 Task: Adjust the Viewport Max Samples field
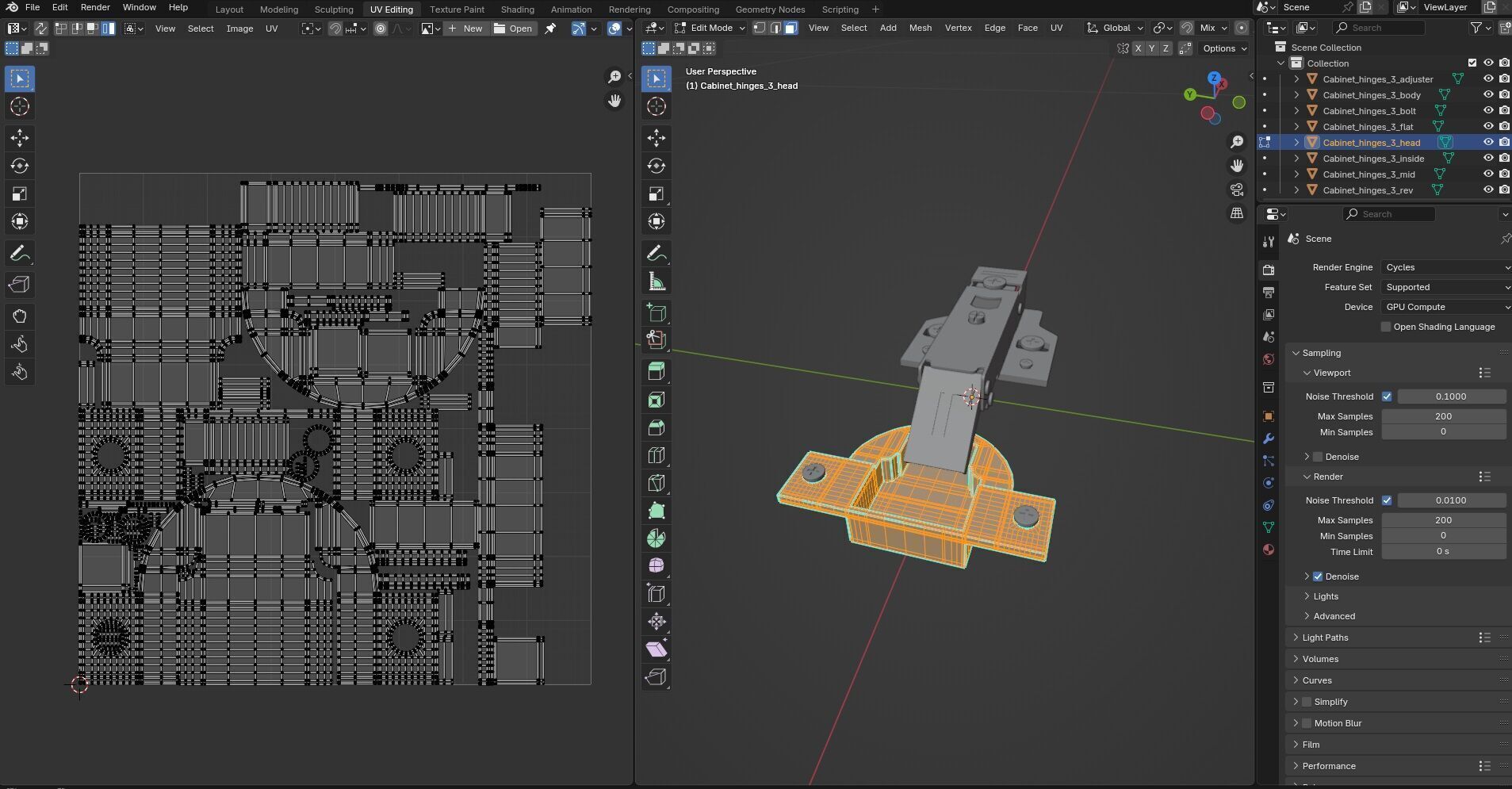(1443, 416)
